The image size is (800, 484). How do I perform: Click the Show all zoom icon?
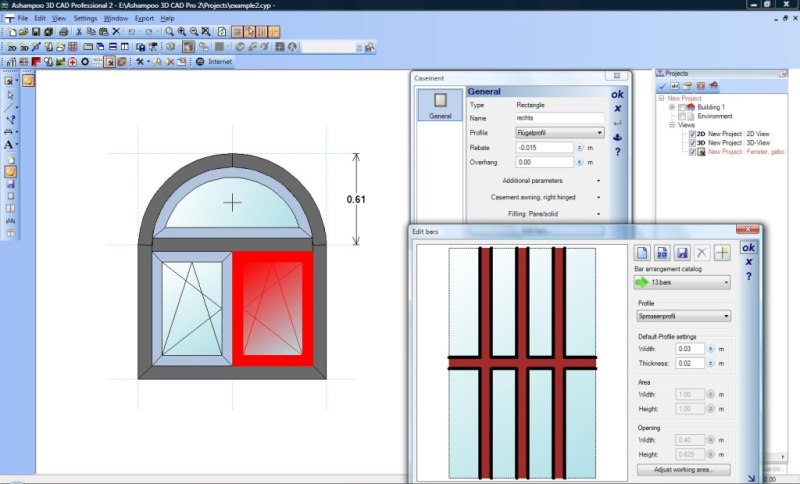point(206,32)
